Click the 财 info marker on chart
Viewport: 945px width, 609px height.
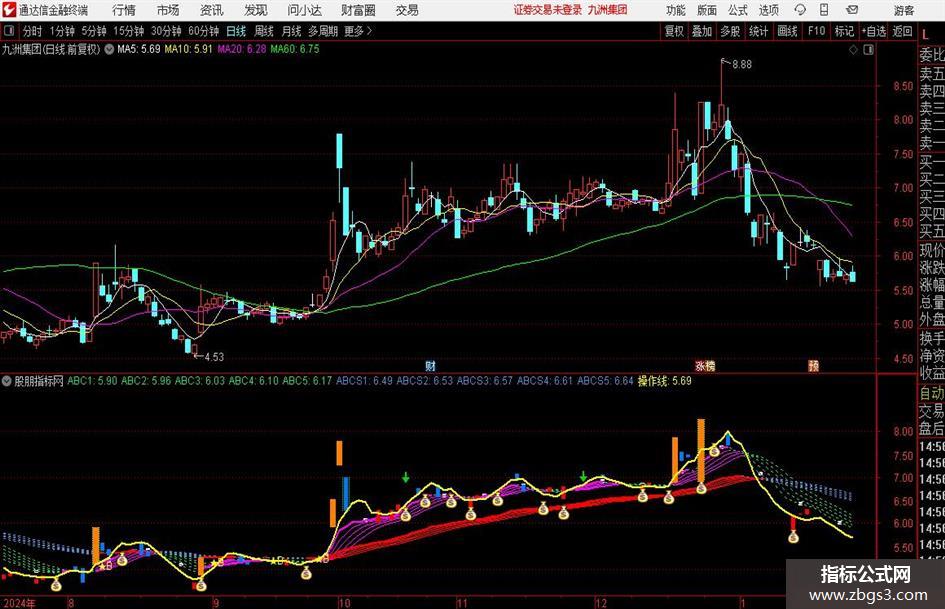click(x=430, y=365)
